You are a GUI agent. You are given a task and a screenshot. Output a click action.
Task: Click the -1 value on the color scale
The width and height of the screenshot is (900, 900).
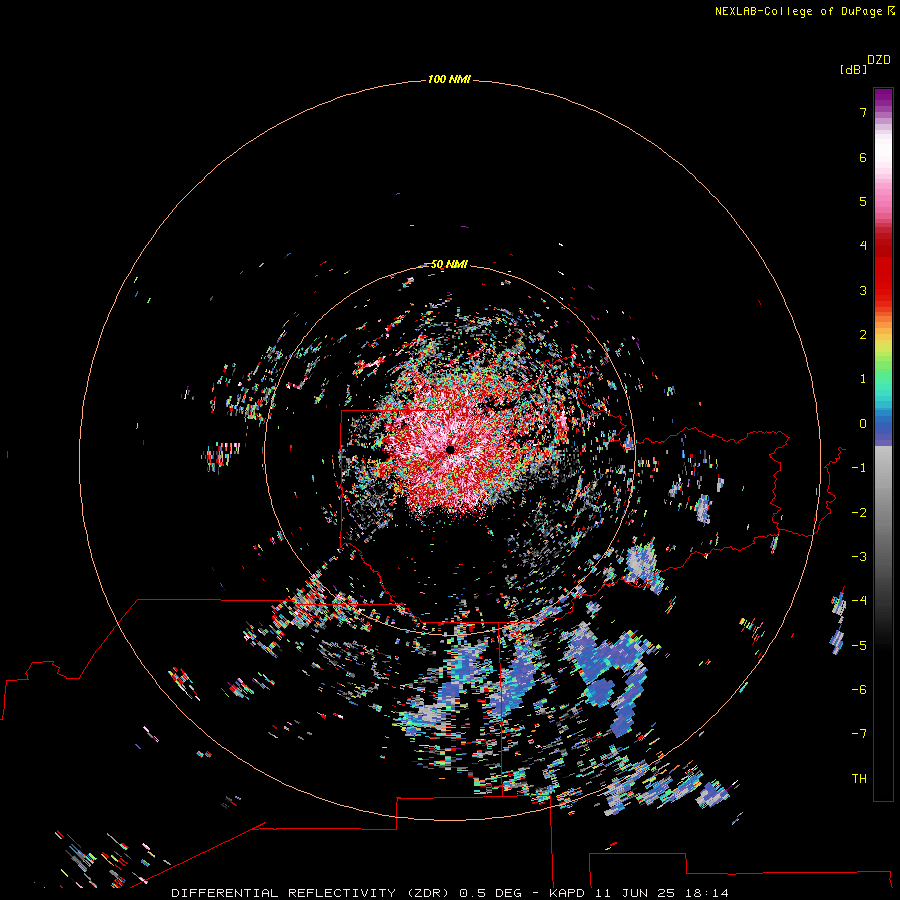pos(859,468)
